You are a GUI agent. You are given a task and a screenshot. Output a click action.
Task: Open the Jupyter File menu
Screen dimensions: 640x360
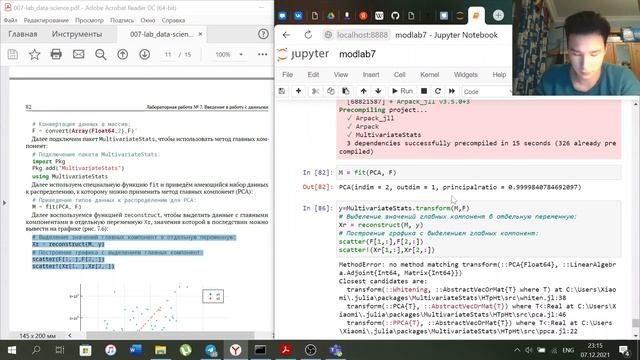[287, 75]
